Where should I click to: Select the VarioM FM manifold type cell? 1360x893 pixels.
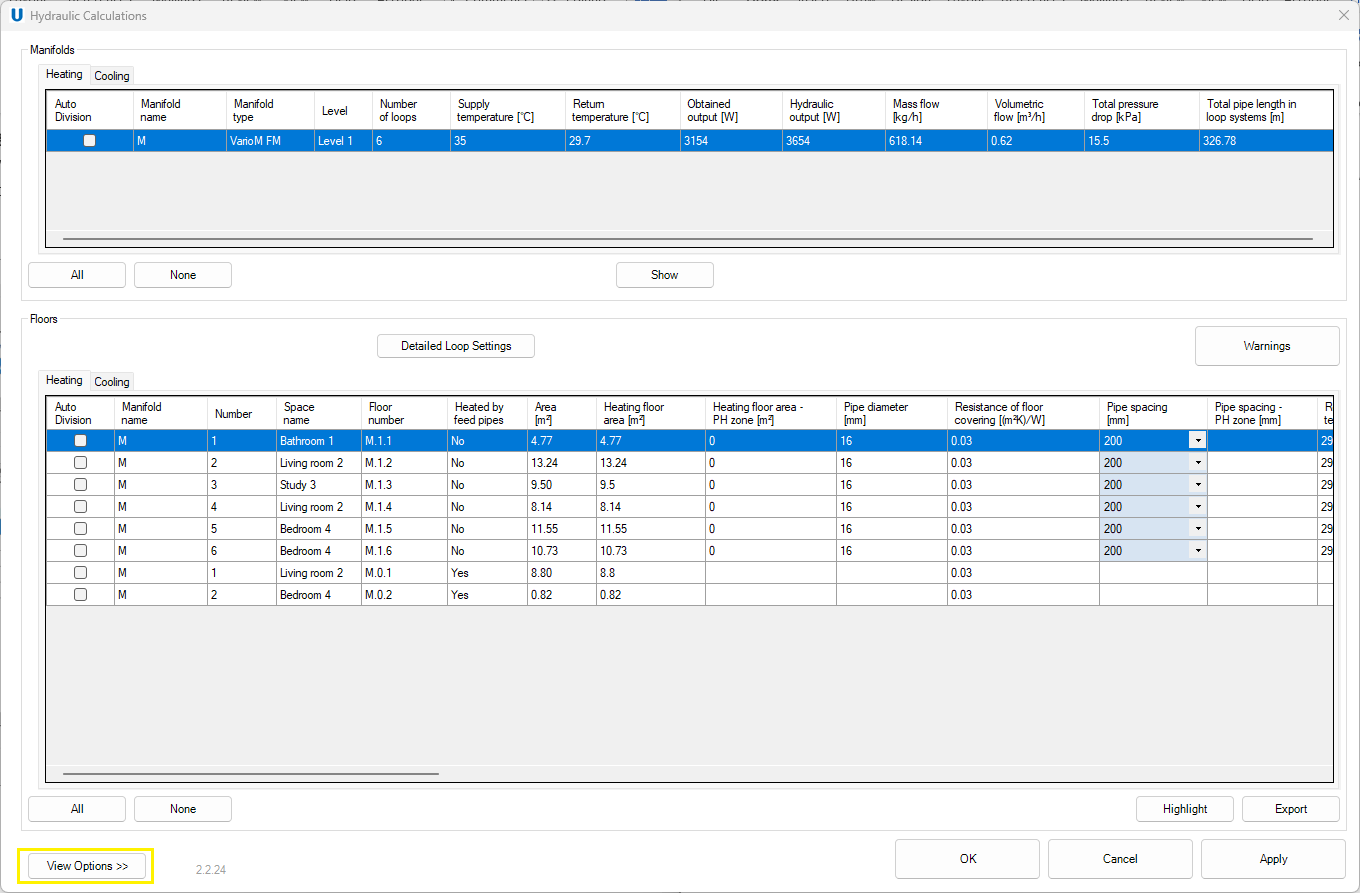pos(270,141)
